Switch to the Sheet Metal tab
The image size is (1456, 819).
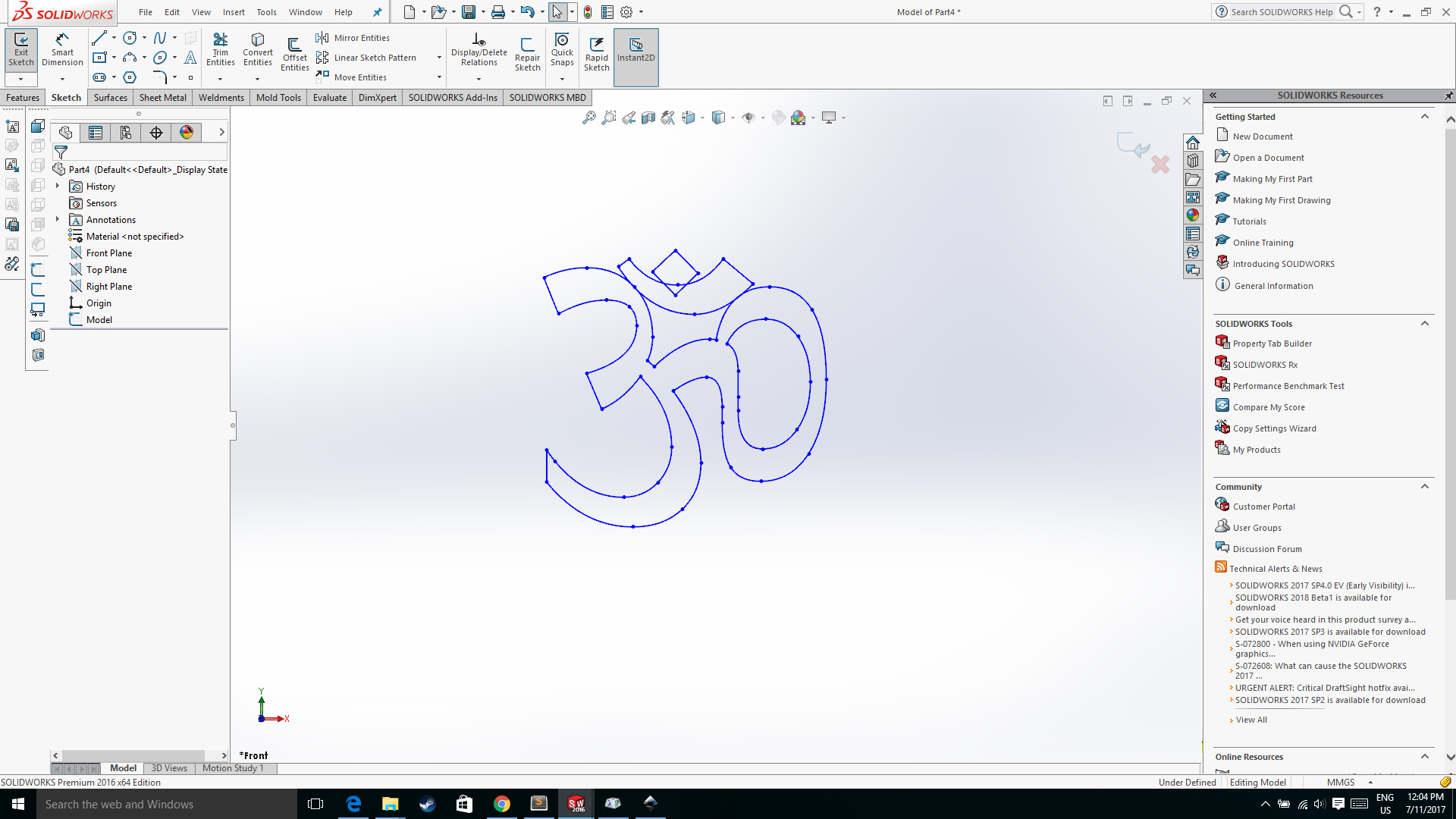point(162,98)
